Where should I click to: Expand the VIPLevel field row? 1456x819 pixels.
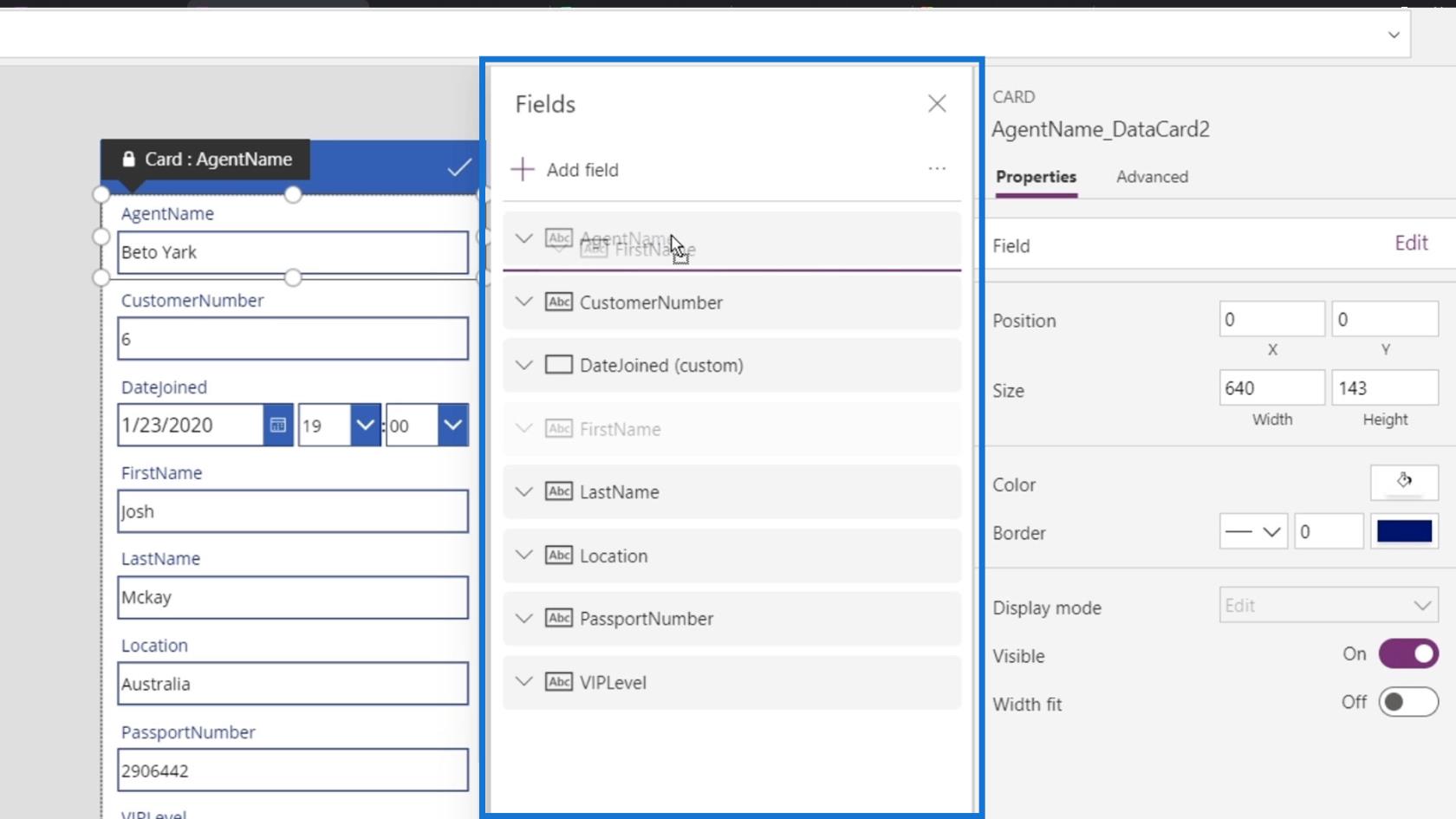coord(523,681)
